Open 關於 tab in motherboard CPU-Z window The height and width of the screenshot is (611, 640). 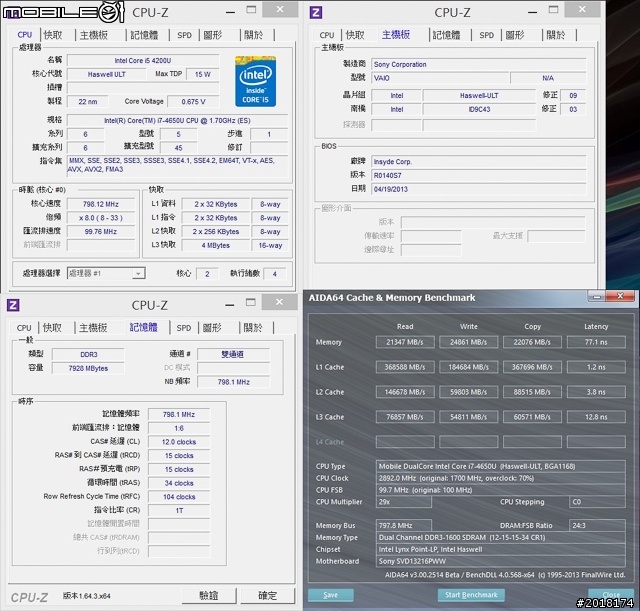[556, 35]
